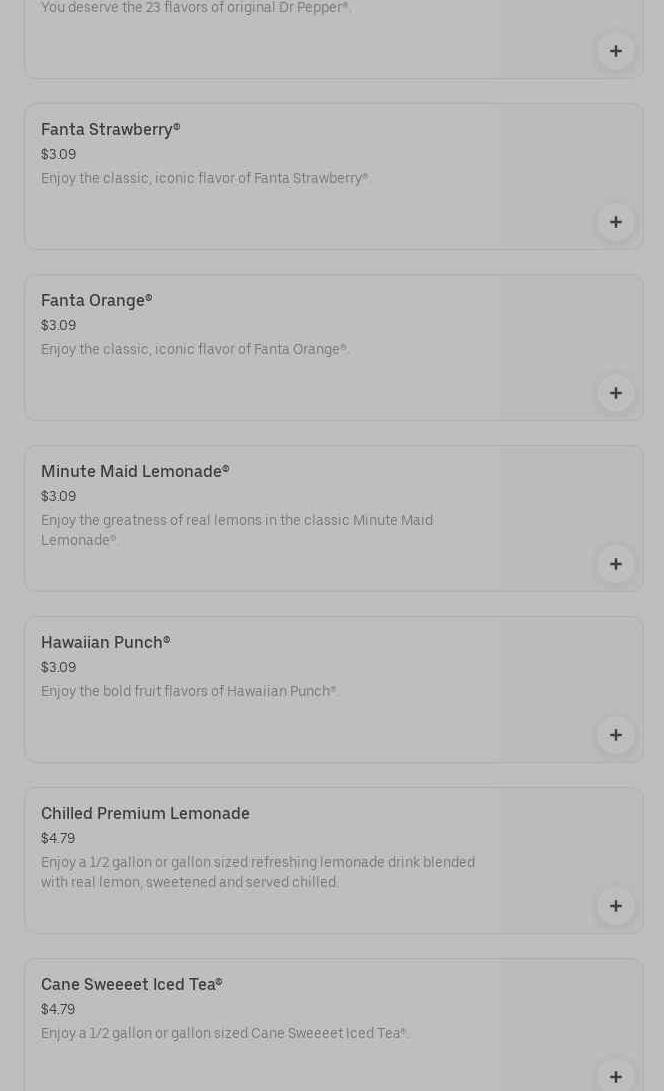
Task: Click plus button for Fanta Orange
Action: [x=615, y=393]
